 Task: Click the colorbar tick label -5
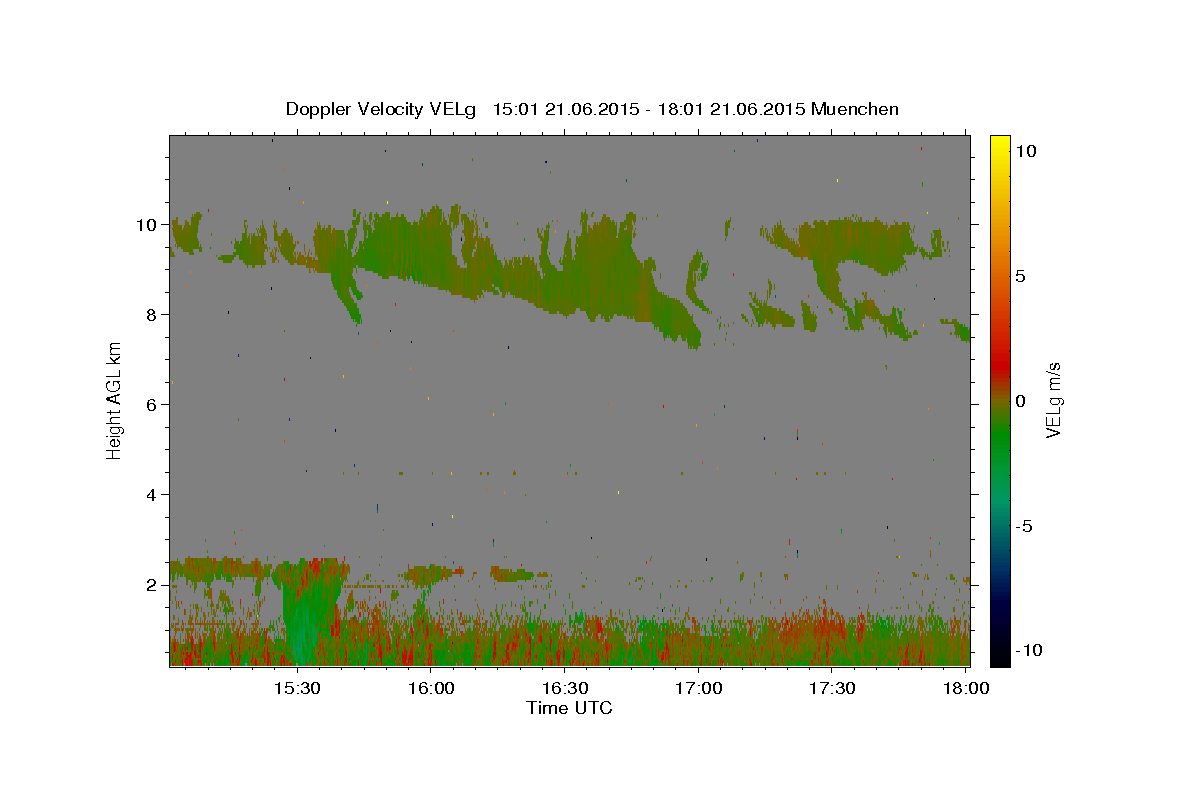pyautogui.click(x=1024, y=526)
